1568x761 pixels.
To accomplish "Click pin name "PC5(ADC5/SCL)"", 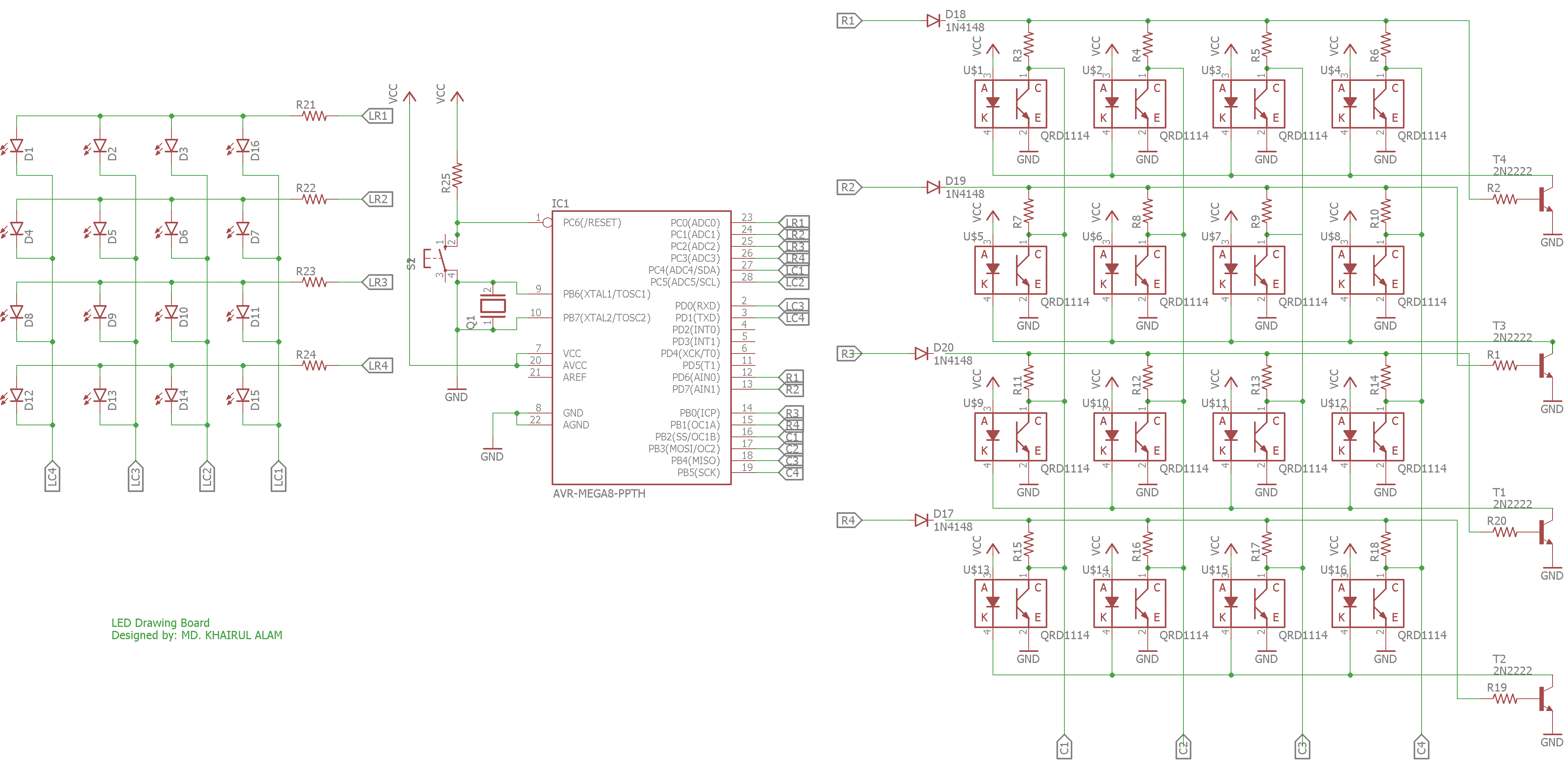I will [685, 282].
